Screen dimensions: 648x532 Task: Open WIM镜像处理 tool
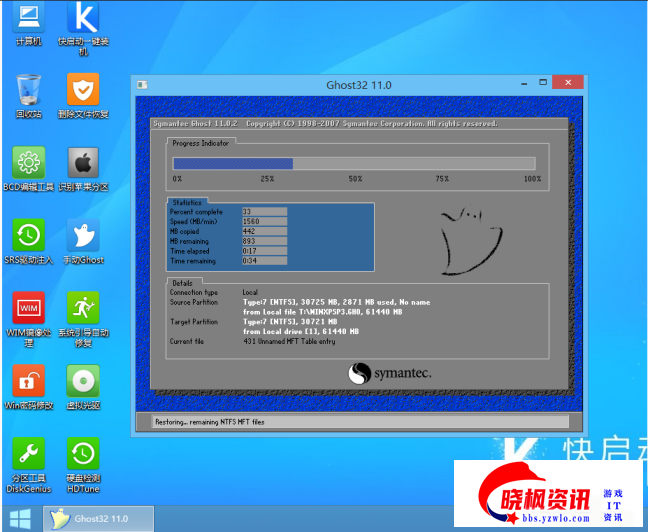pos(28,308)
